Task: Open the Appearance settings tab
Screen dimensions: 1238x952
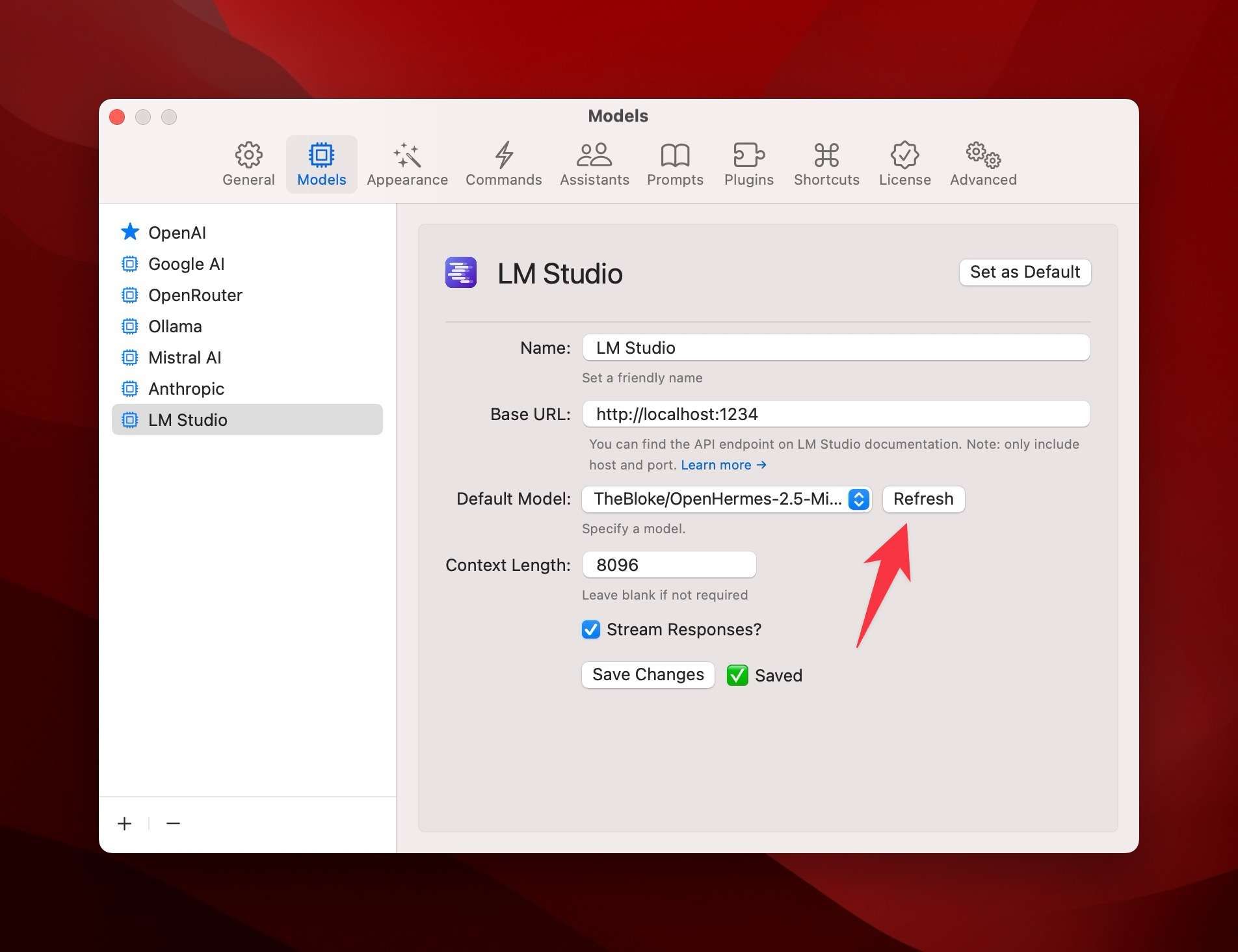Action: (x=407, y=165)
